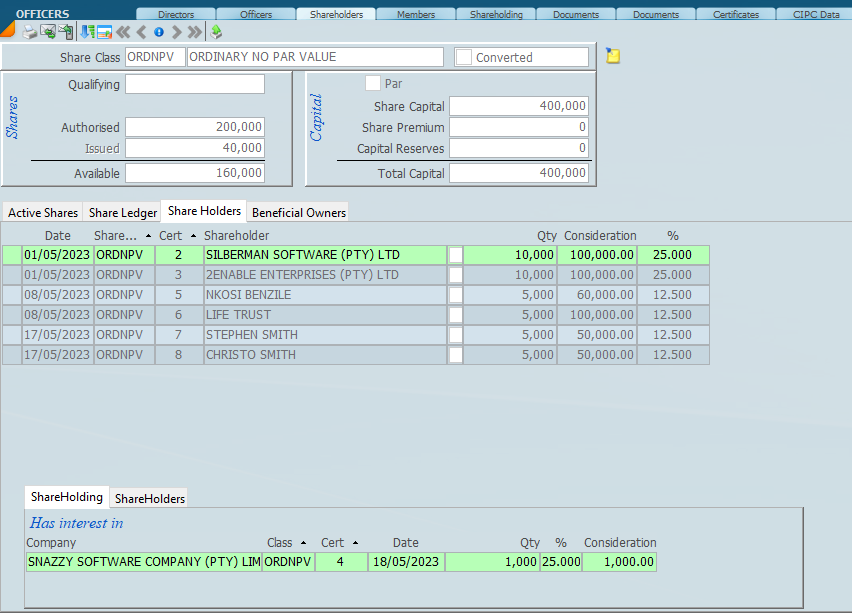Click the green upload arrow toolbar icon
Viewport: 852px width, 613px height.
216,32
